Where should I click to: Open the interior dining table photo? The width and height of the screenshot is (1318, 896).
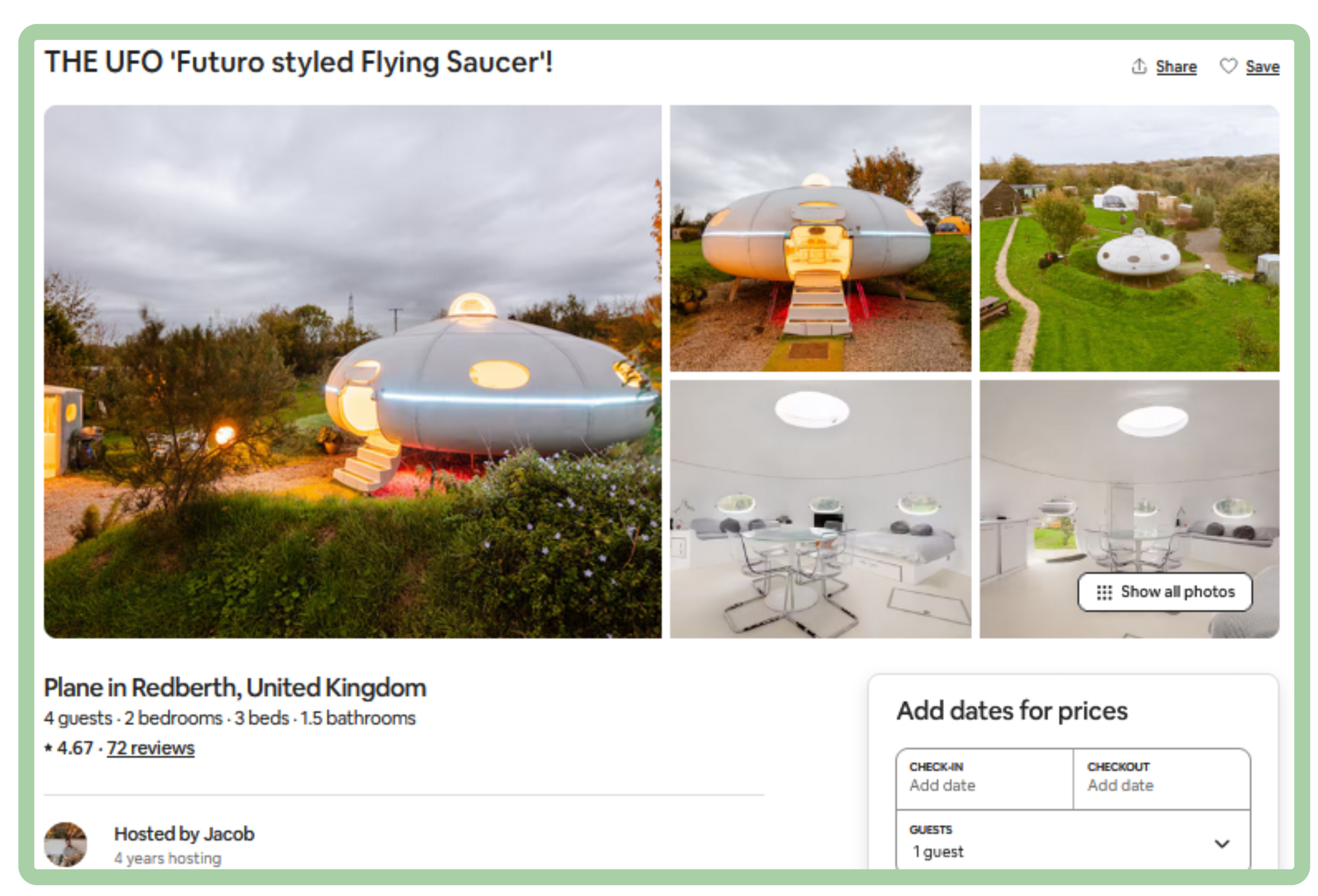[820, 509]
